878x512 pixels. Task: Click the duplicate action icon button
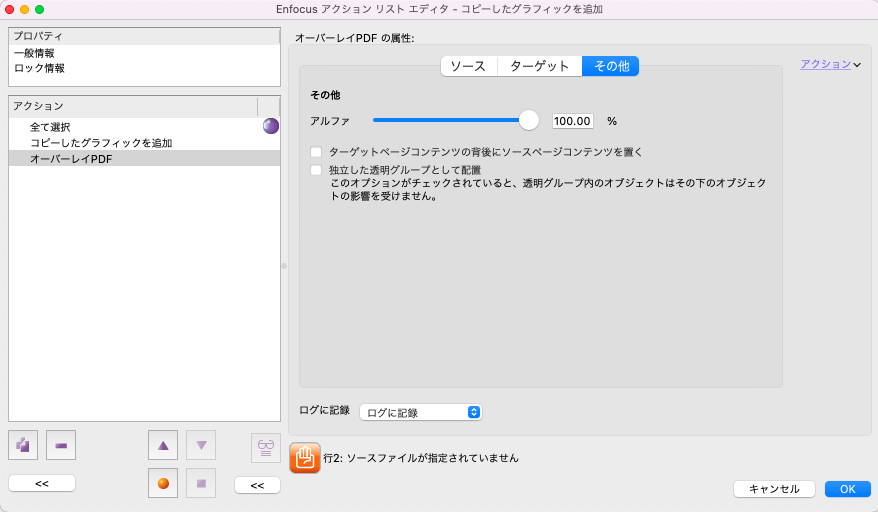click(x=23, y=445)
